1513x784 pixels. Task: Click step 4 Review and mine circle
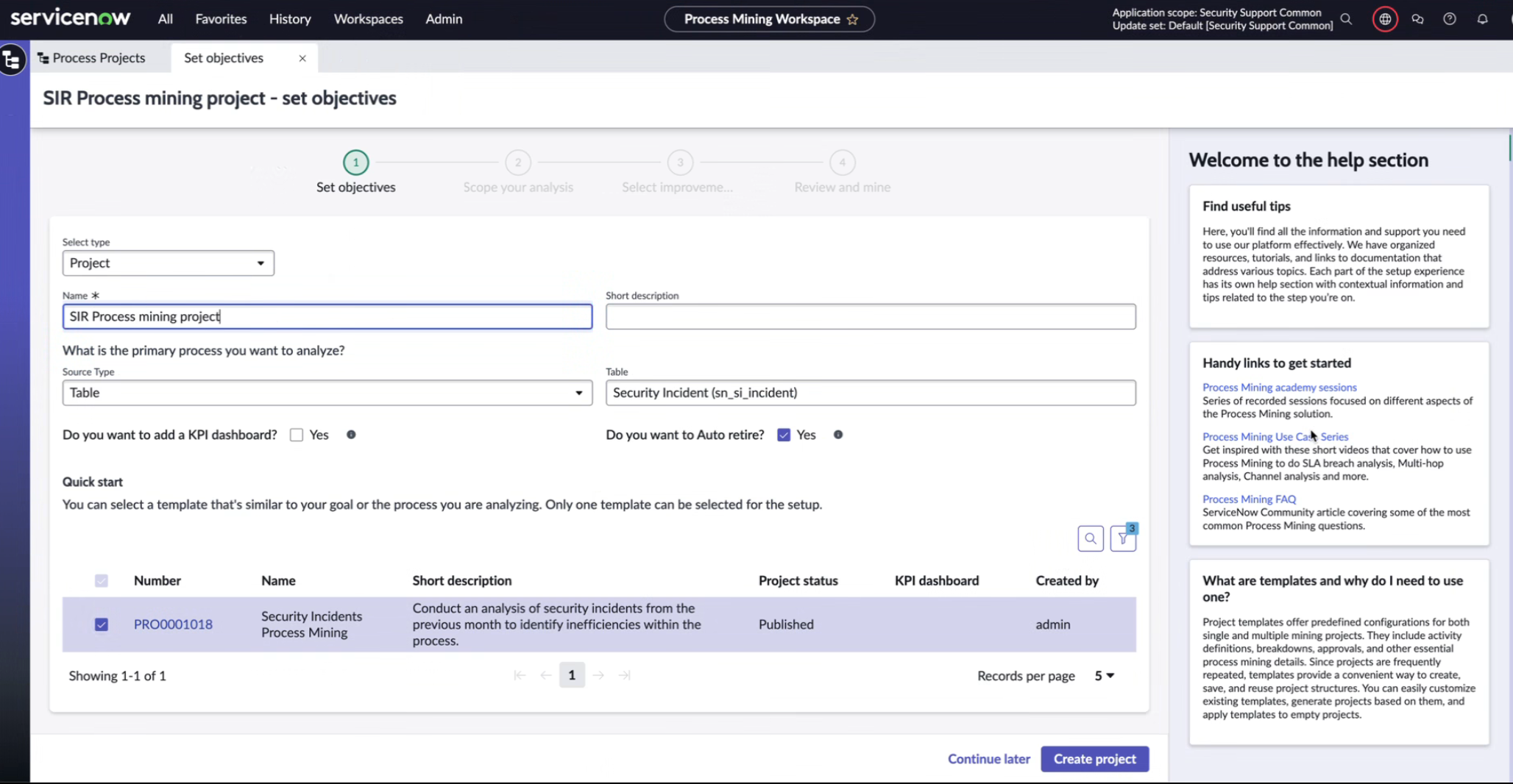[843, 163]
